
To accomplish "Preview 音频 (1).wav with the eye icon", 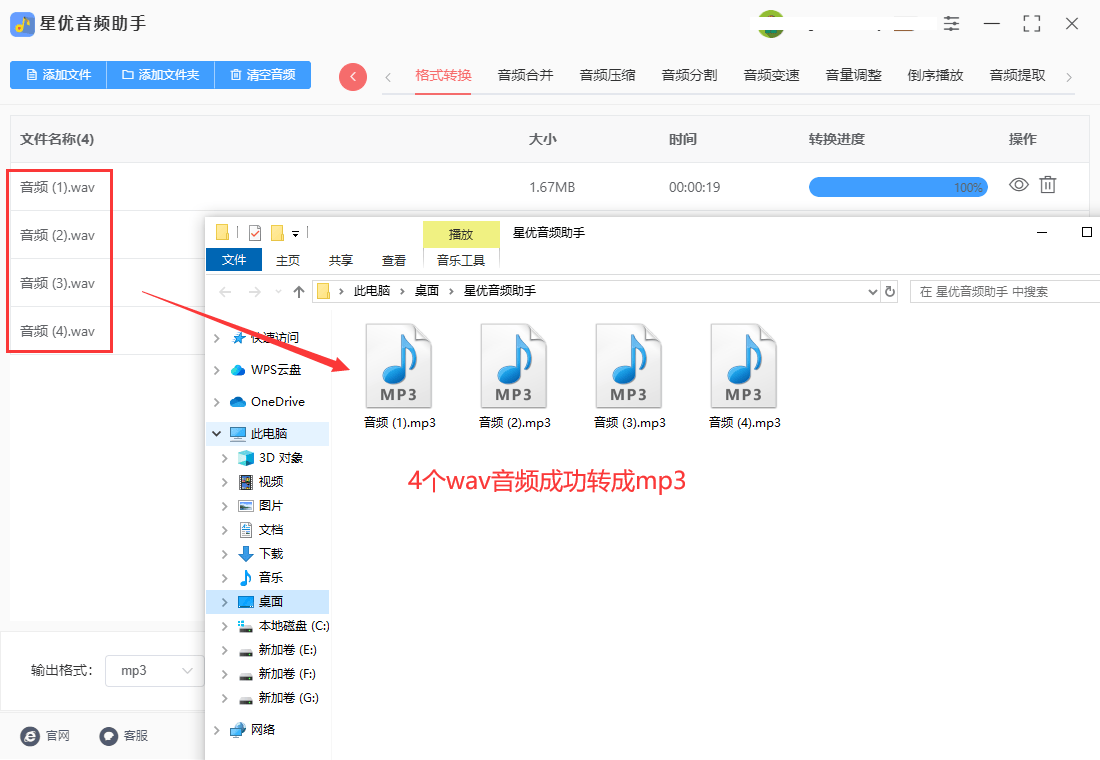I will tap(1019, 185).
